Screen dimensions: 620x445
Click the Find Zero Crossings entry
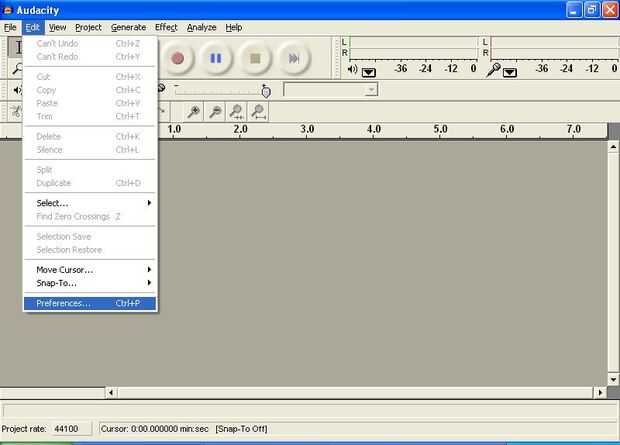click(x=90, y=216)
